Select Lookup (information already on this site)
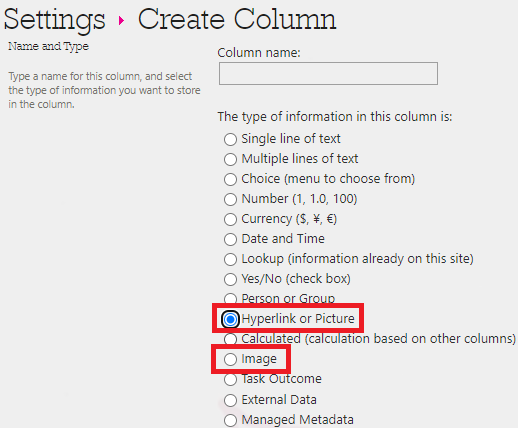Viewport: 518px width, 428px height. [x=230, y=259]
